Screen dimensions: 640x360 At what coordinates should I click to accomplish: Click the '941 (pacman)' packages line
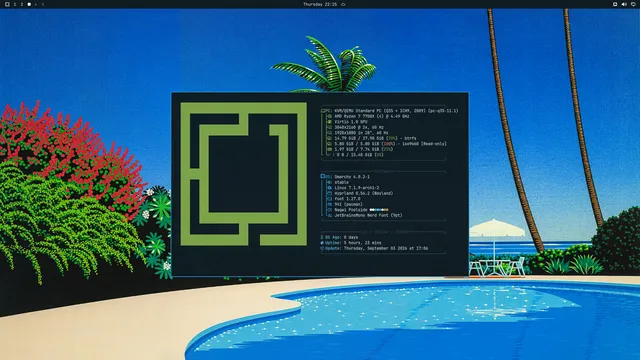348,204
